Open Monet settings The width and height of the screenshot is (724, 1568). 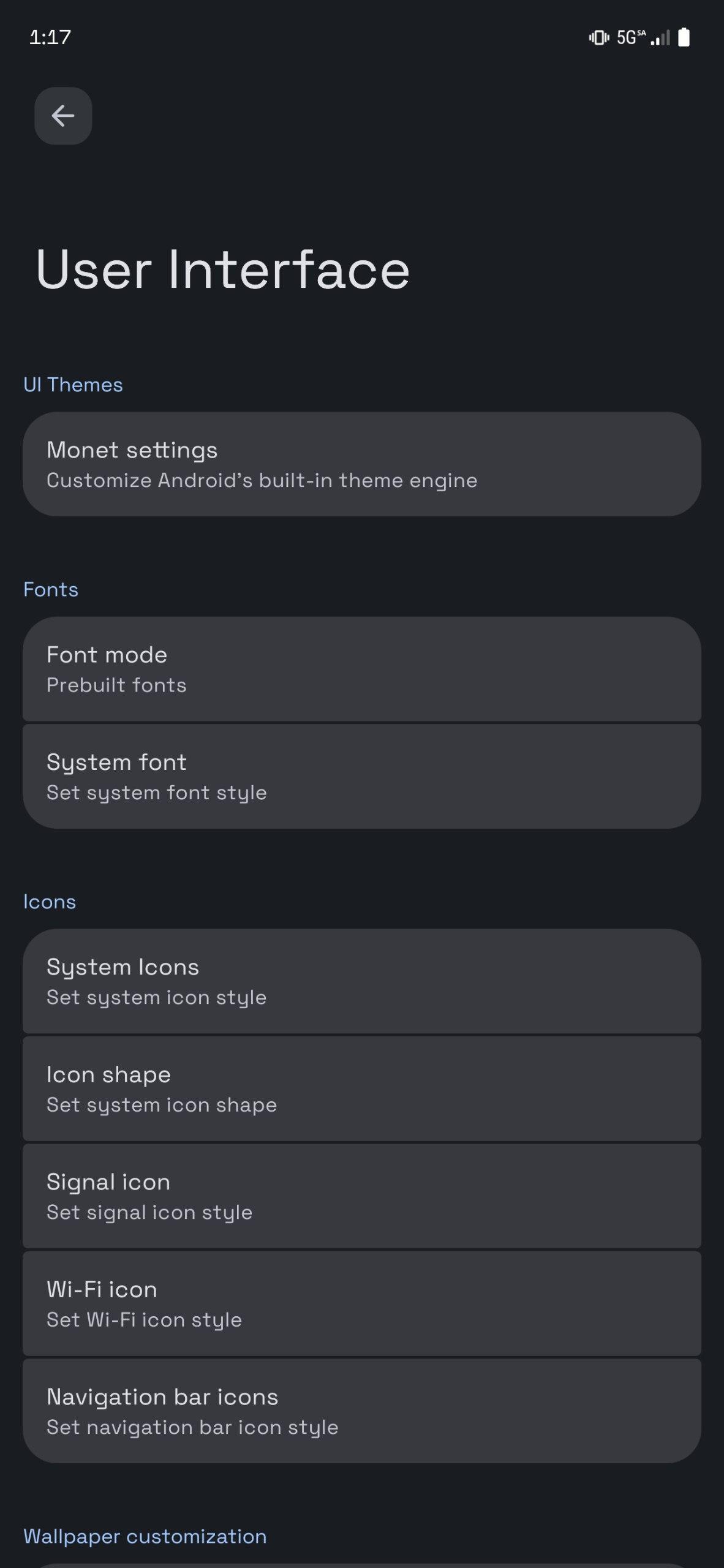pyautogui.click(x=361, y=464)
